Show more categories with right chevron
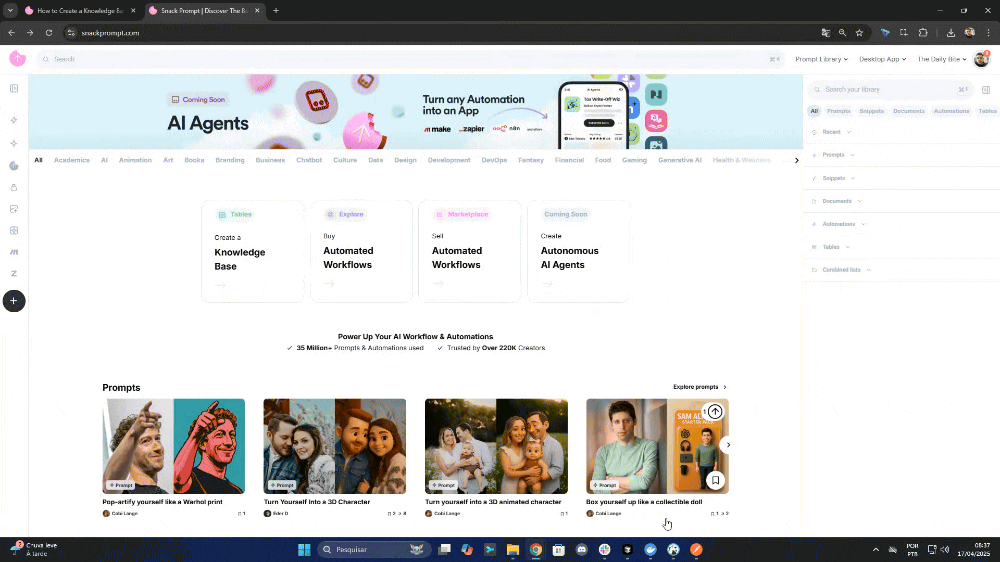1000x562 pixels. point(797,160)
